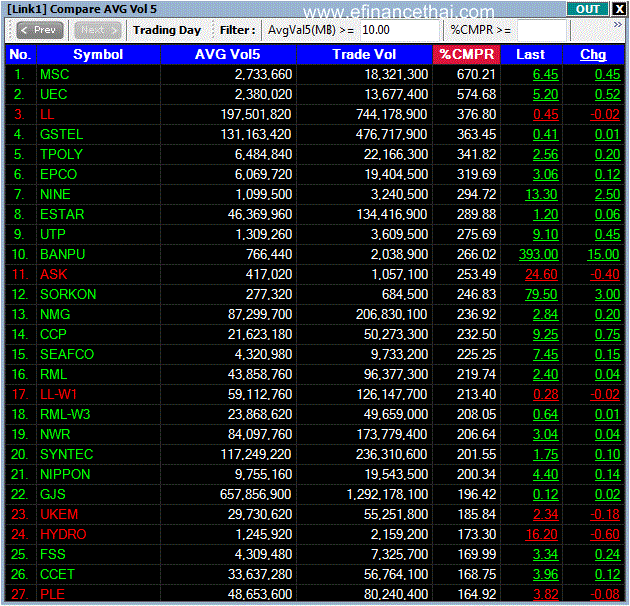Select the SORKON symbol
This screenshot has height=606, width=630.
point(68,295)
